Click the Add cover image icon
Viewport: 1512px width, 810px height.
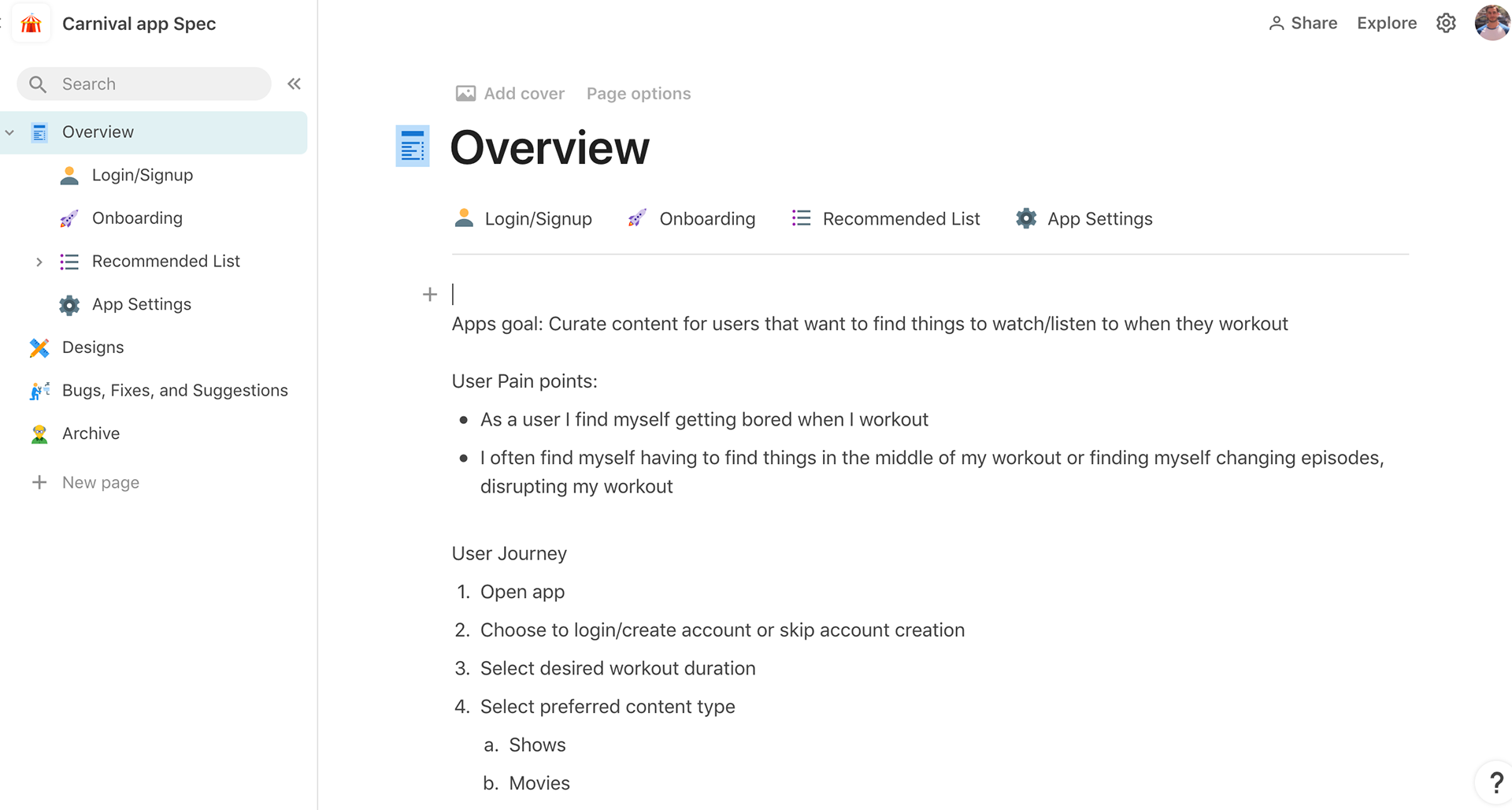point(465,94)
